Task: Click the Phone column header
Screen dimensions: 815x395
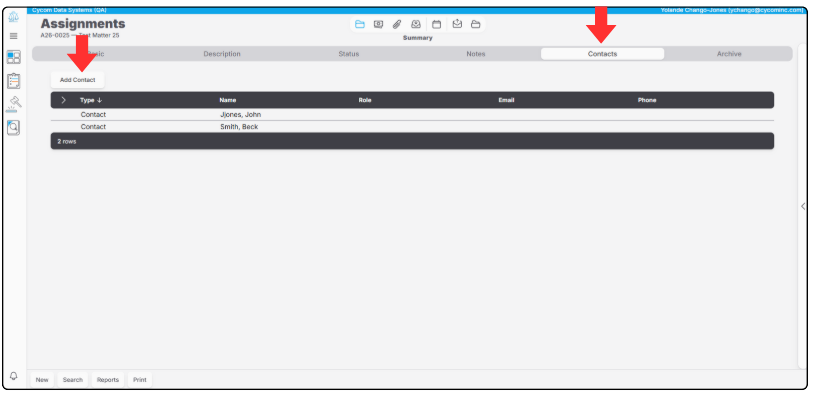Action: pos(647,100)
